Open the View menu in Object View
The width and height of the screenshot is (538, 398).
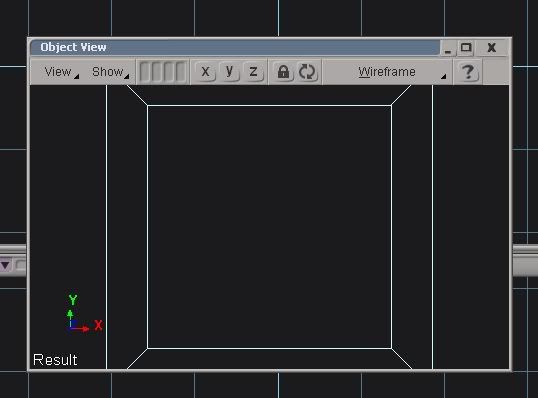point(61,72)
